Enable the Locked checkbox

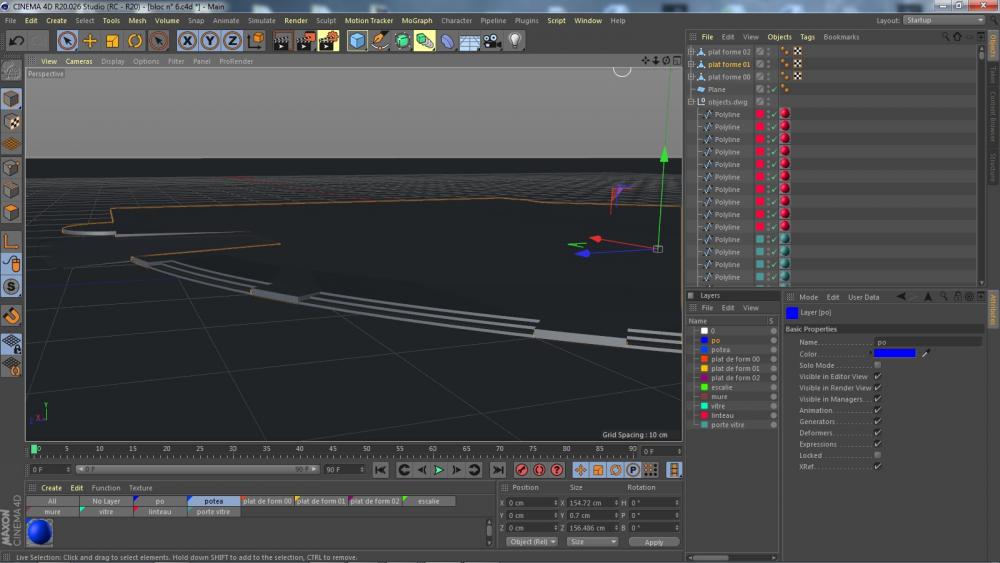(877, 455)
